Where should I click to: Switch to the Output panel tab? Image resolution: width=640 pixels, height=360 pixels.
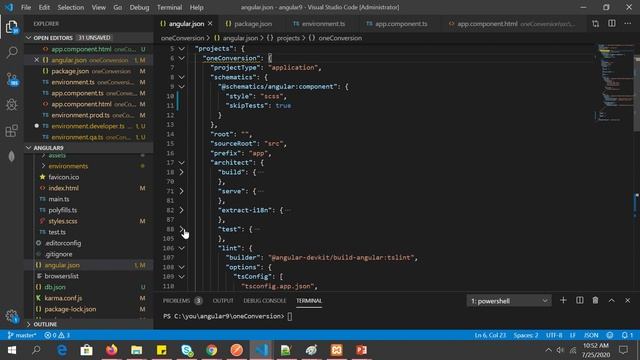(223, 301)
